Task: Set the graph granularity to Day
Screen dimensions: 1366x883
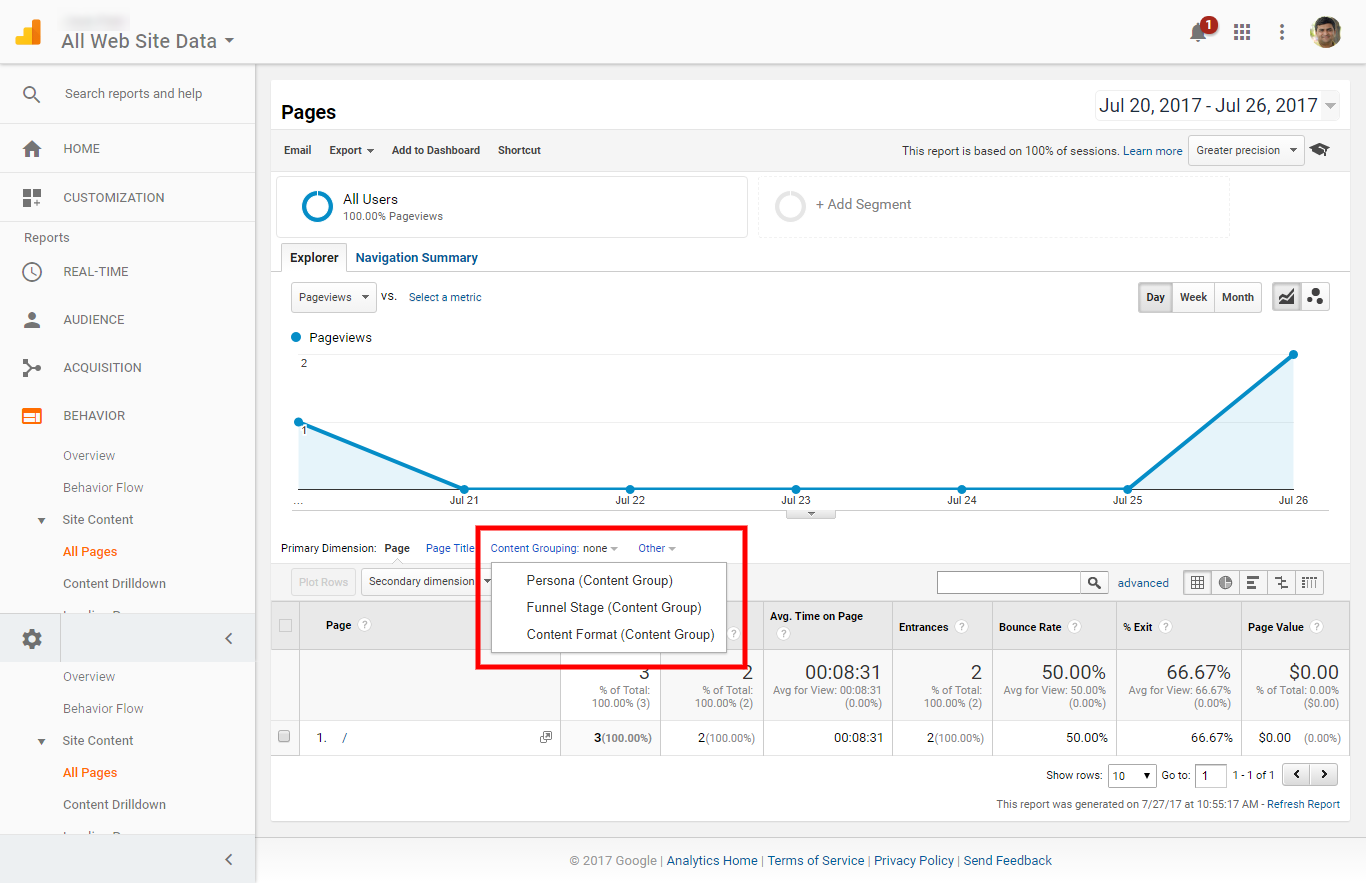Action: pyautogui.click(x=1155, y=297)
